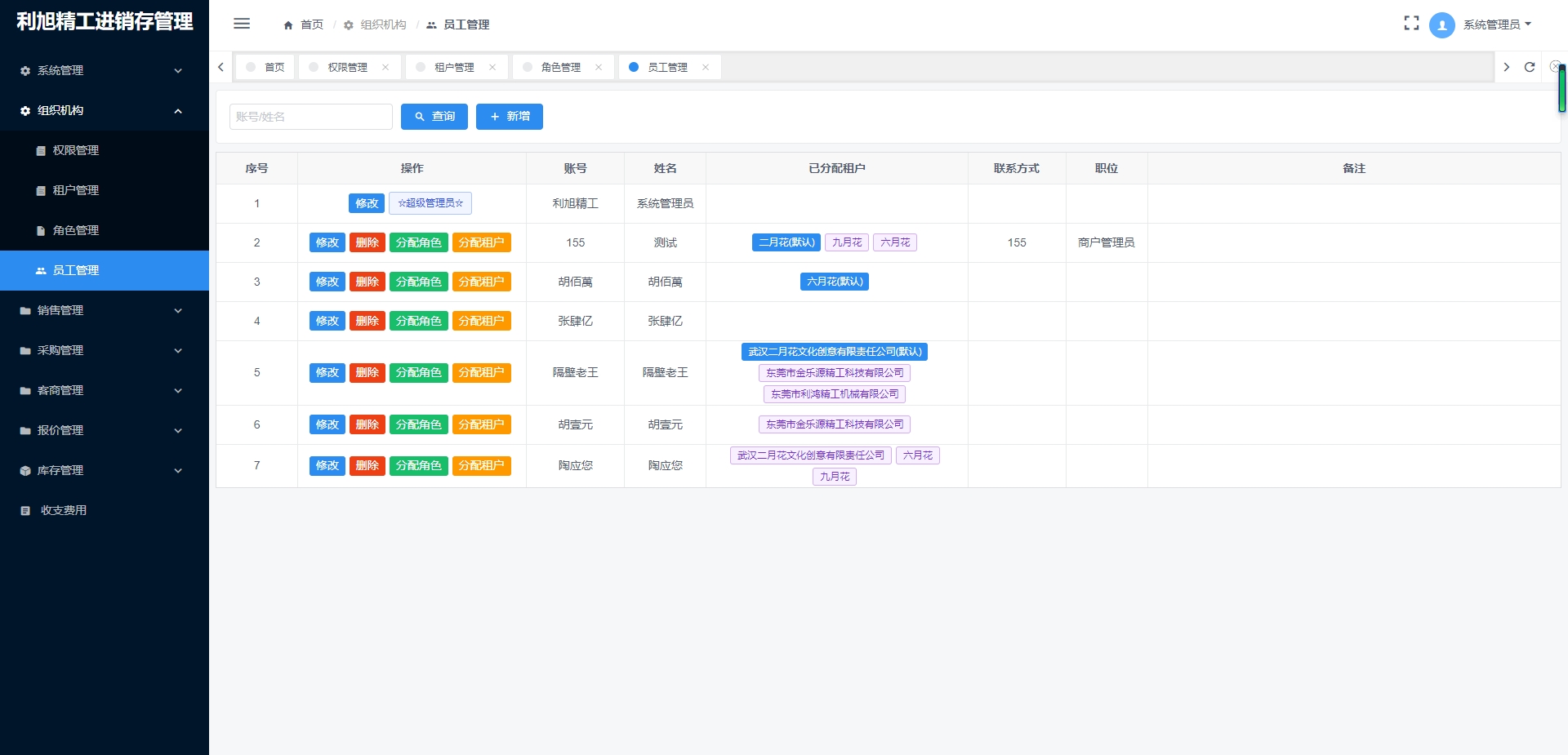This screenshot has height=755, width=1568.
Task: Click the gear icon beside 组织机构 breadcrumb
Action: click(349, 25)
